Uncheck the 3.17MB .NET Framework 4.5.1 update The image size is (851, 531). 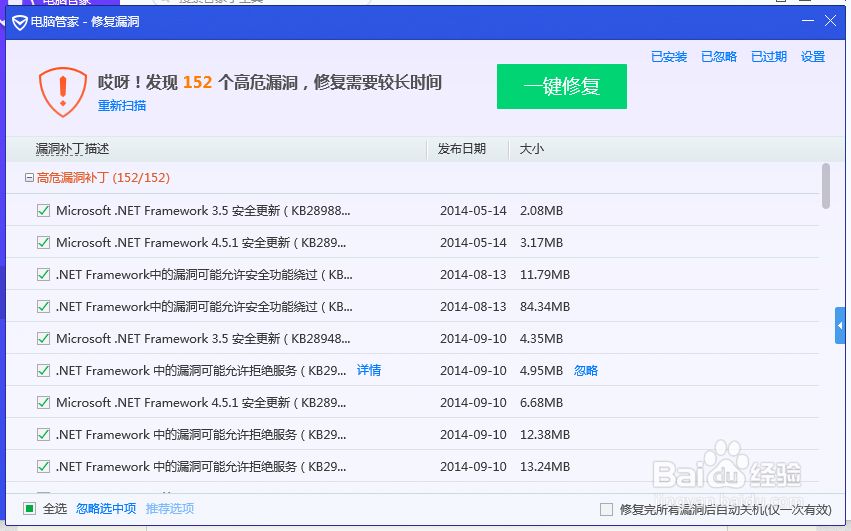43,243
